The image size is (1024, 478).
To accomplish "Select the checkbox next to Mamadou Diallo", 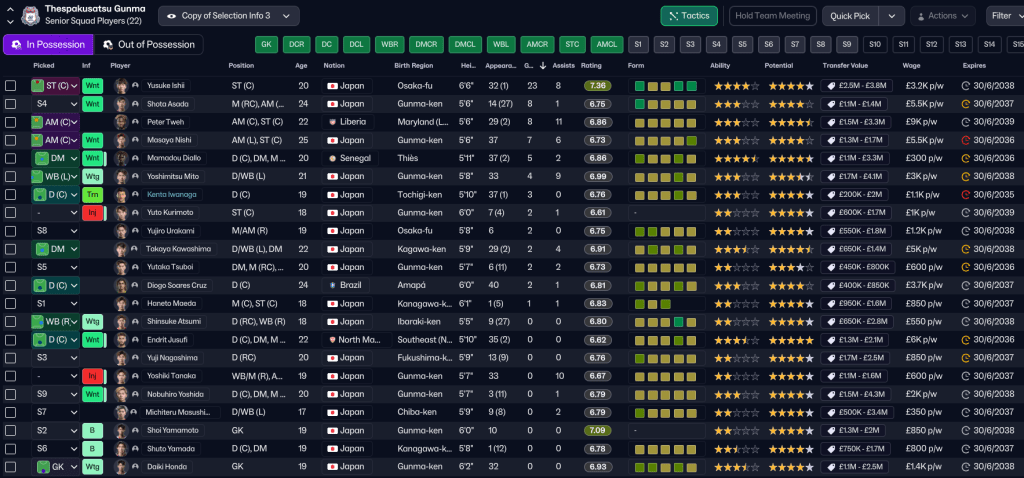I will click(x=11, y=158).
